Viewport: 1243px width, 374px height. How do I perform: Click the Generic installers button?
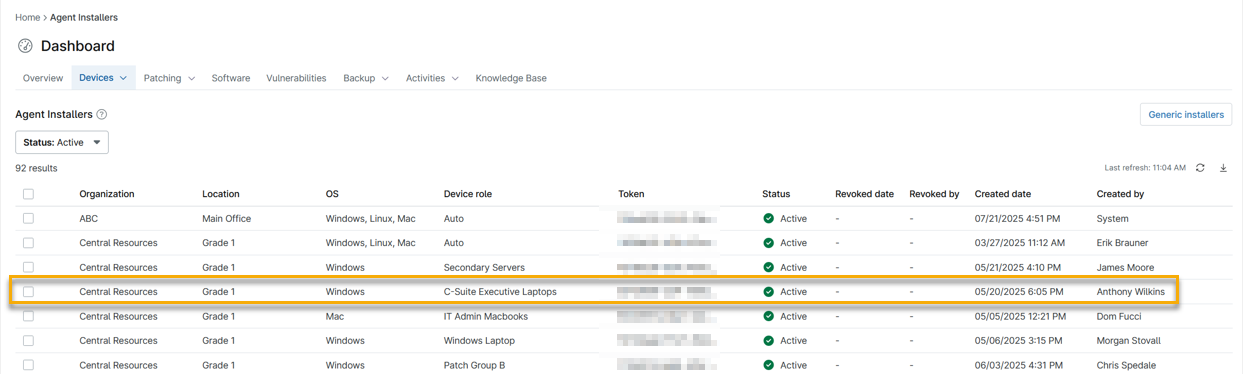1186,115
